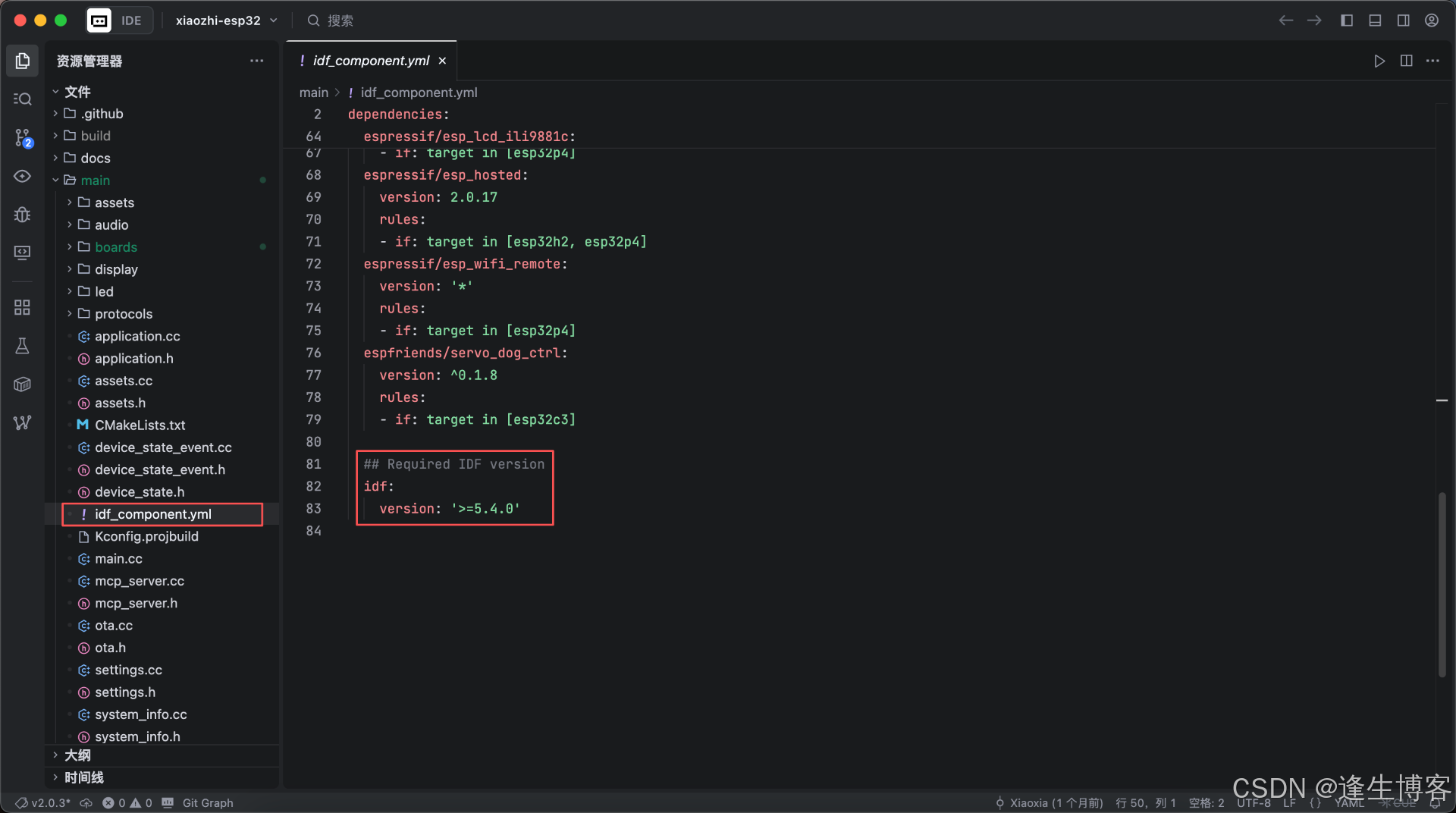Open the Explorer files icon in the activity bar
This screenshot has height=813, width=1456.
click(23, 61)
